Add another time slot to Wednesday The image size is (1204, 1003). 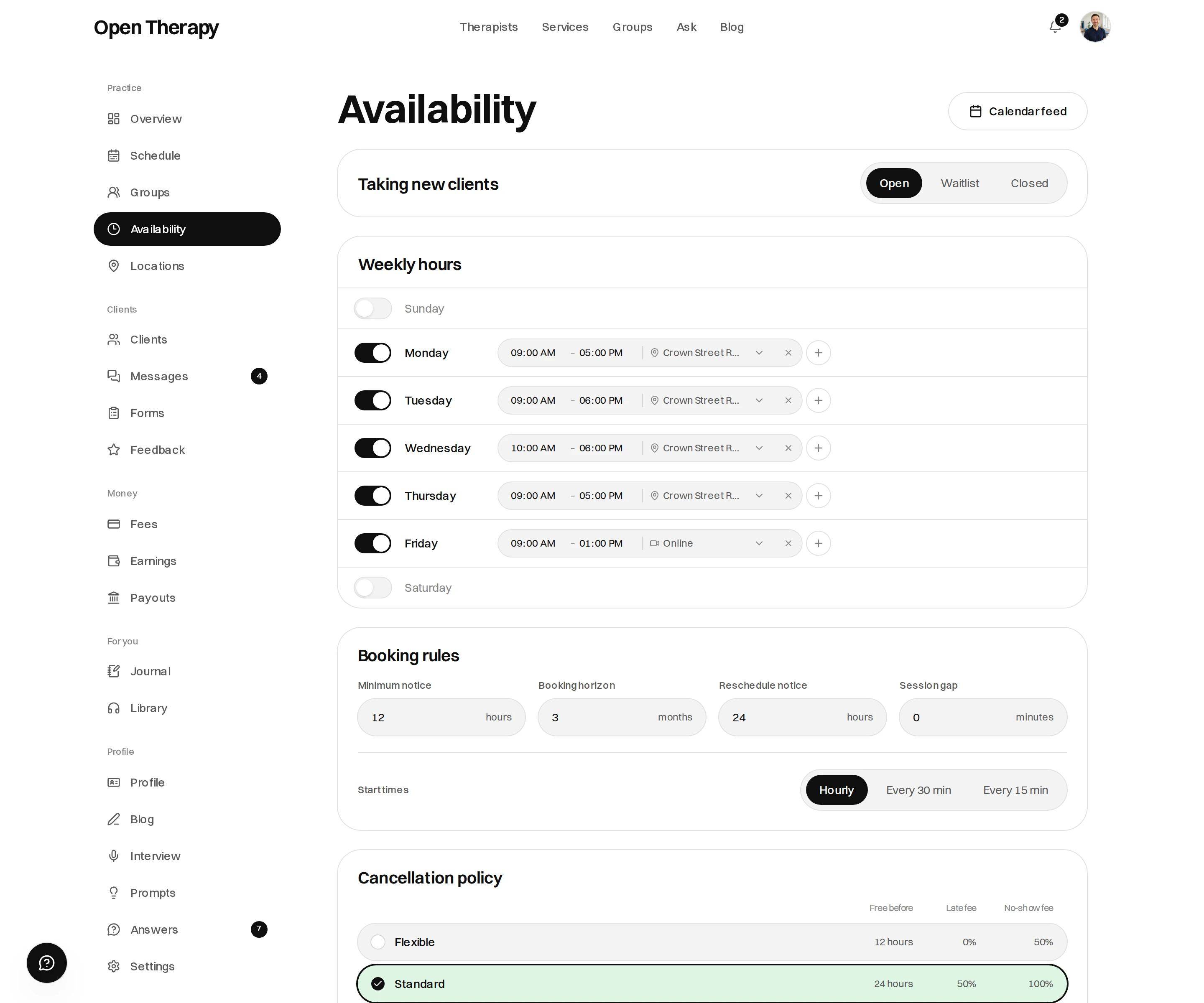coord(818,448)
